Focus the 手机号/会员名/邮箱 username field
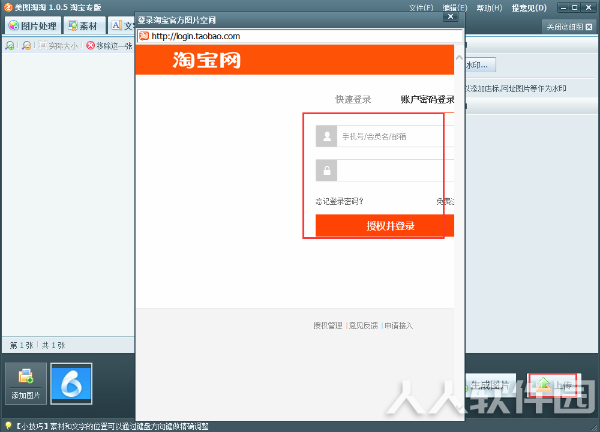 pos(395,136)
